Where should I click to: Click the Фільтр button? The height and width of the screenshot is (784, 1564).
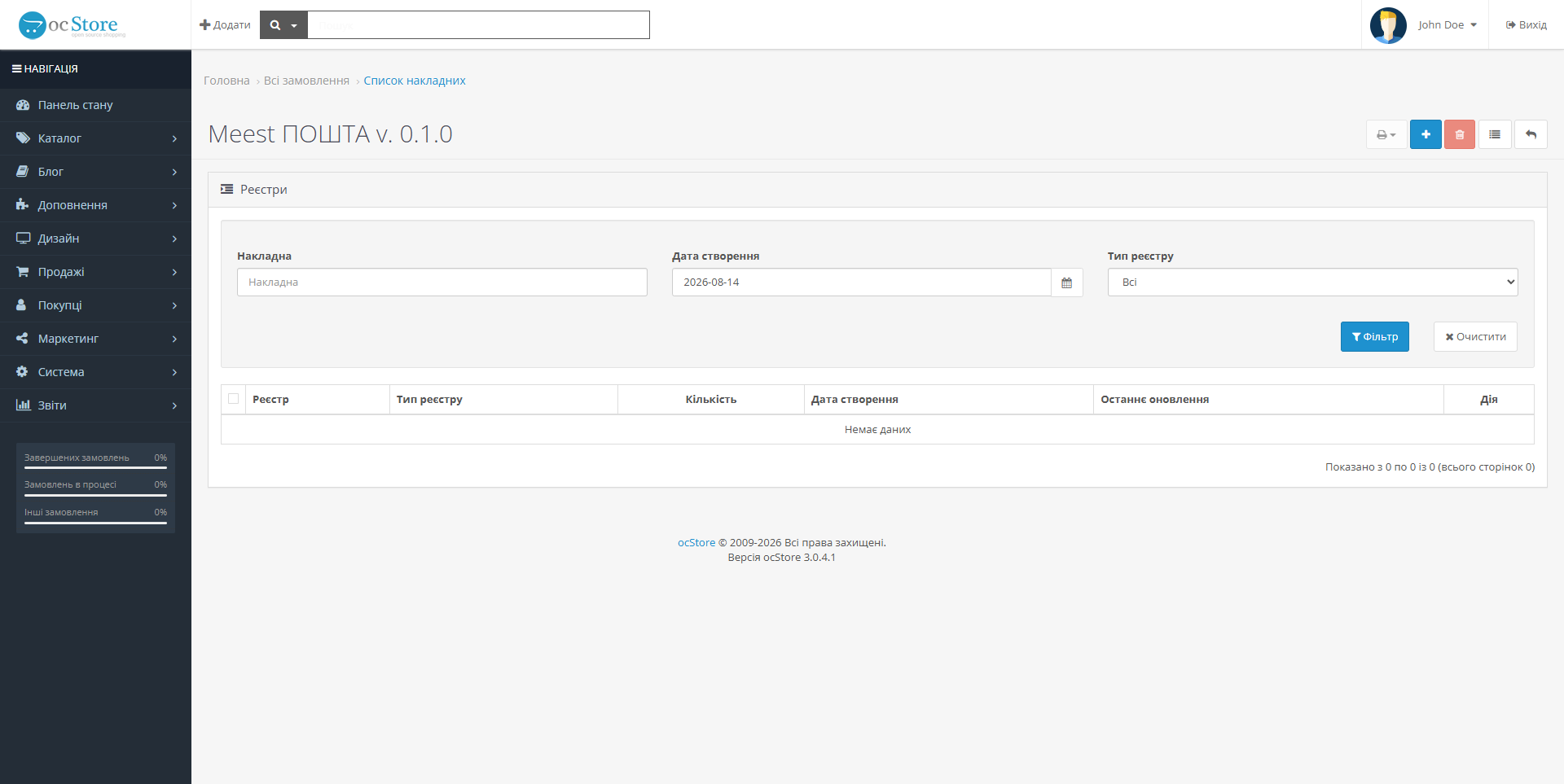coord(1374,337)
